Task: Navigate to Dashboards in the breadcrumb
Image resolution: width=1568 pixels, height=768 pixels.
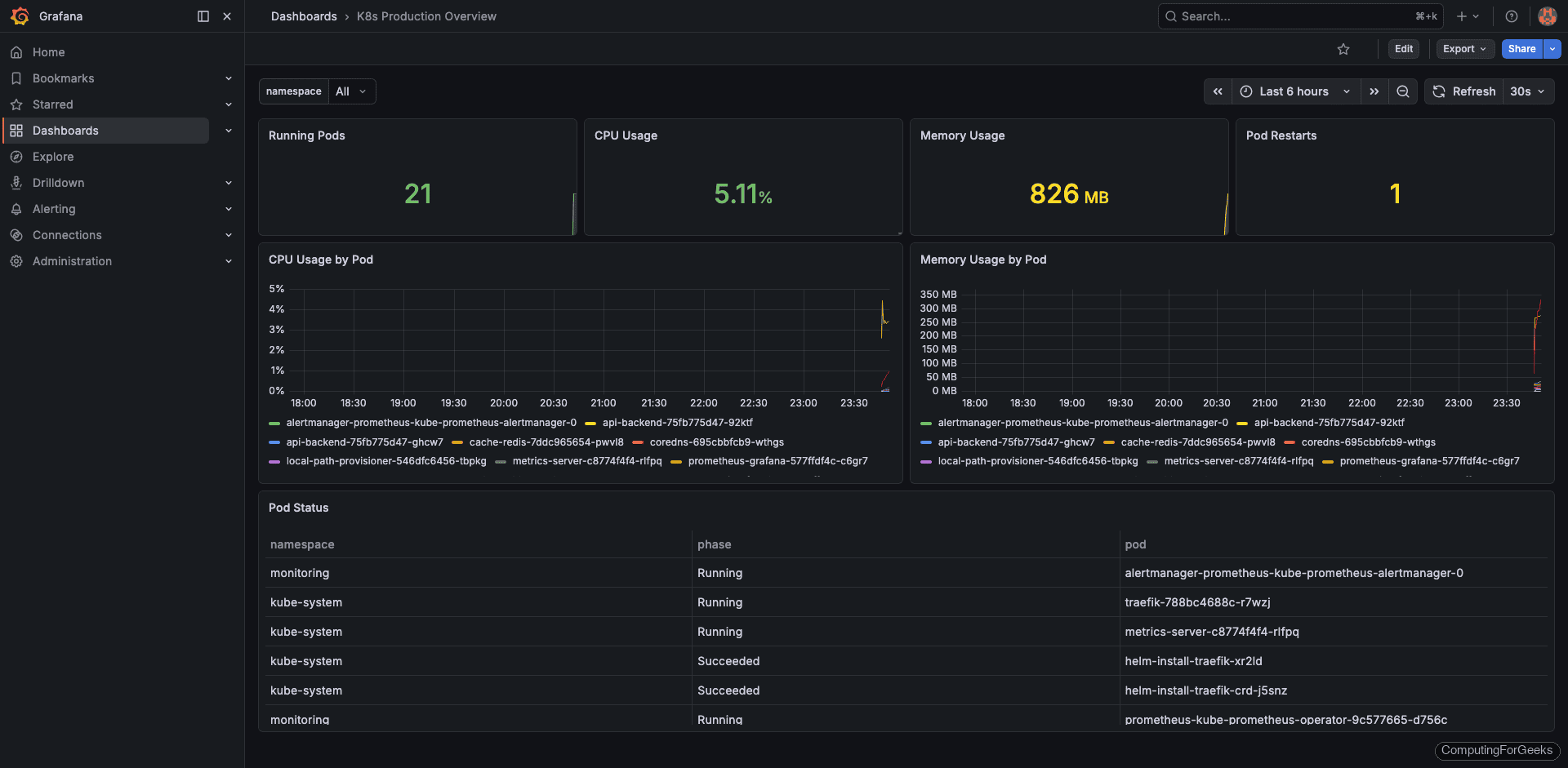Action: tap(304, 16)
